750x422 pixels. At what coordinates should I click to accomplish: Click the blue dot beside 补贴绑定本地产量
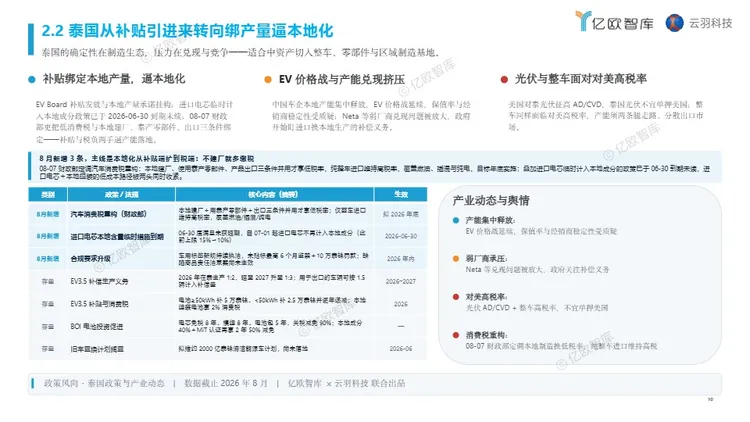coord(32,79)
